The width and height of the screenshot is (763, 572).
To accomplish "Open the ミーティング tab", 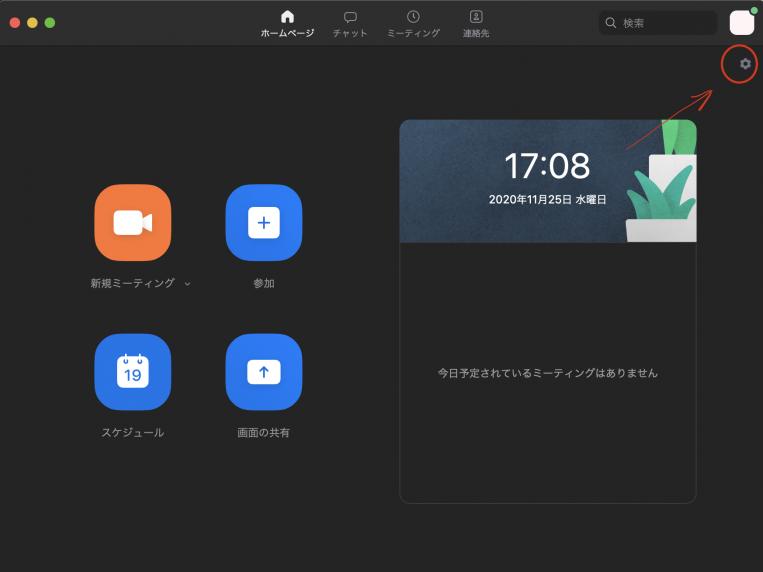I will pyautogui.click(x=413, y=24).
